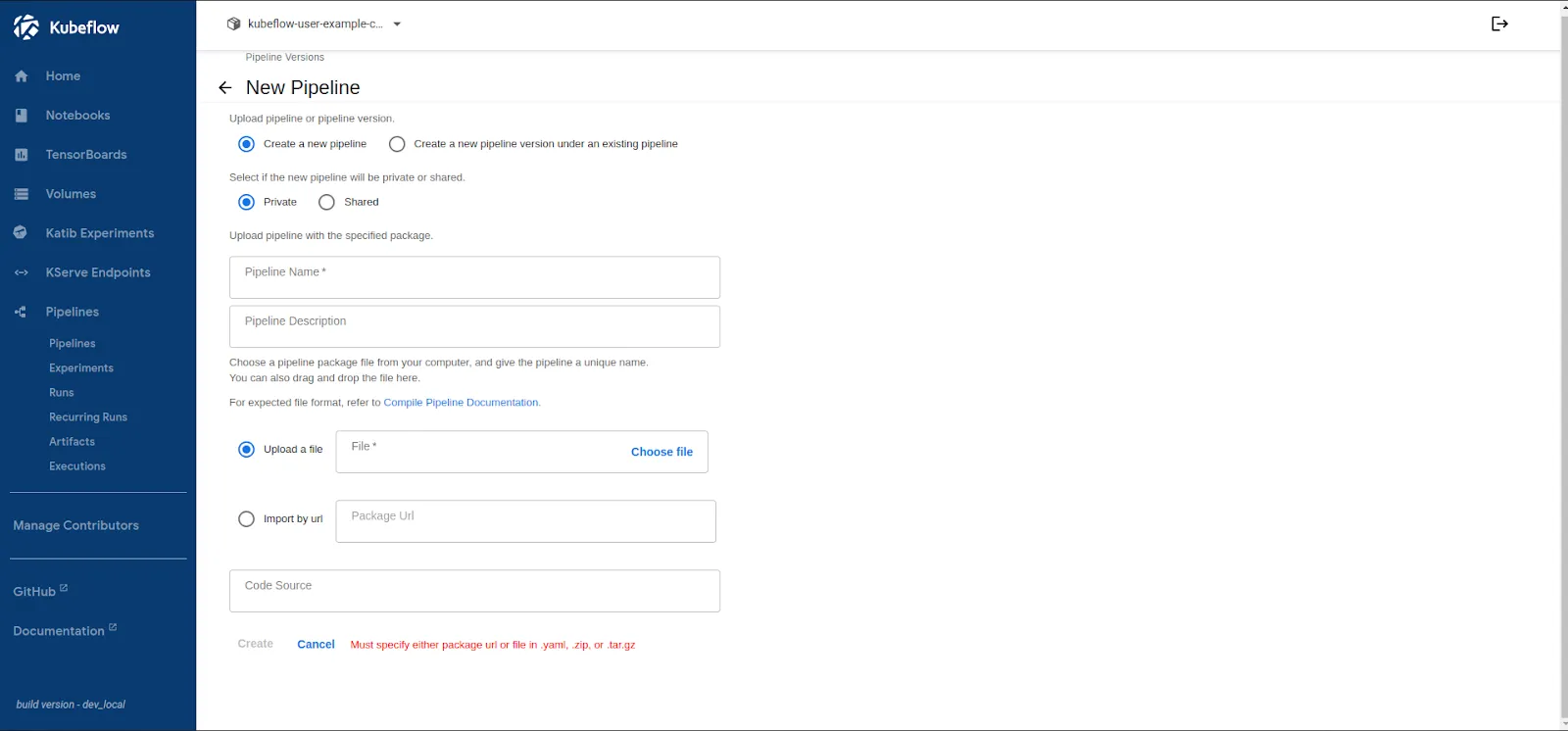Image resolution: width=1568 pixels, height=731 pixels.
Task: Click the Pipeline Name input field
Action: coord(474,277)
